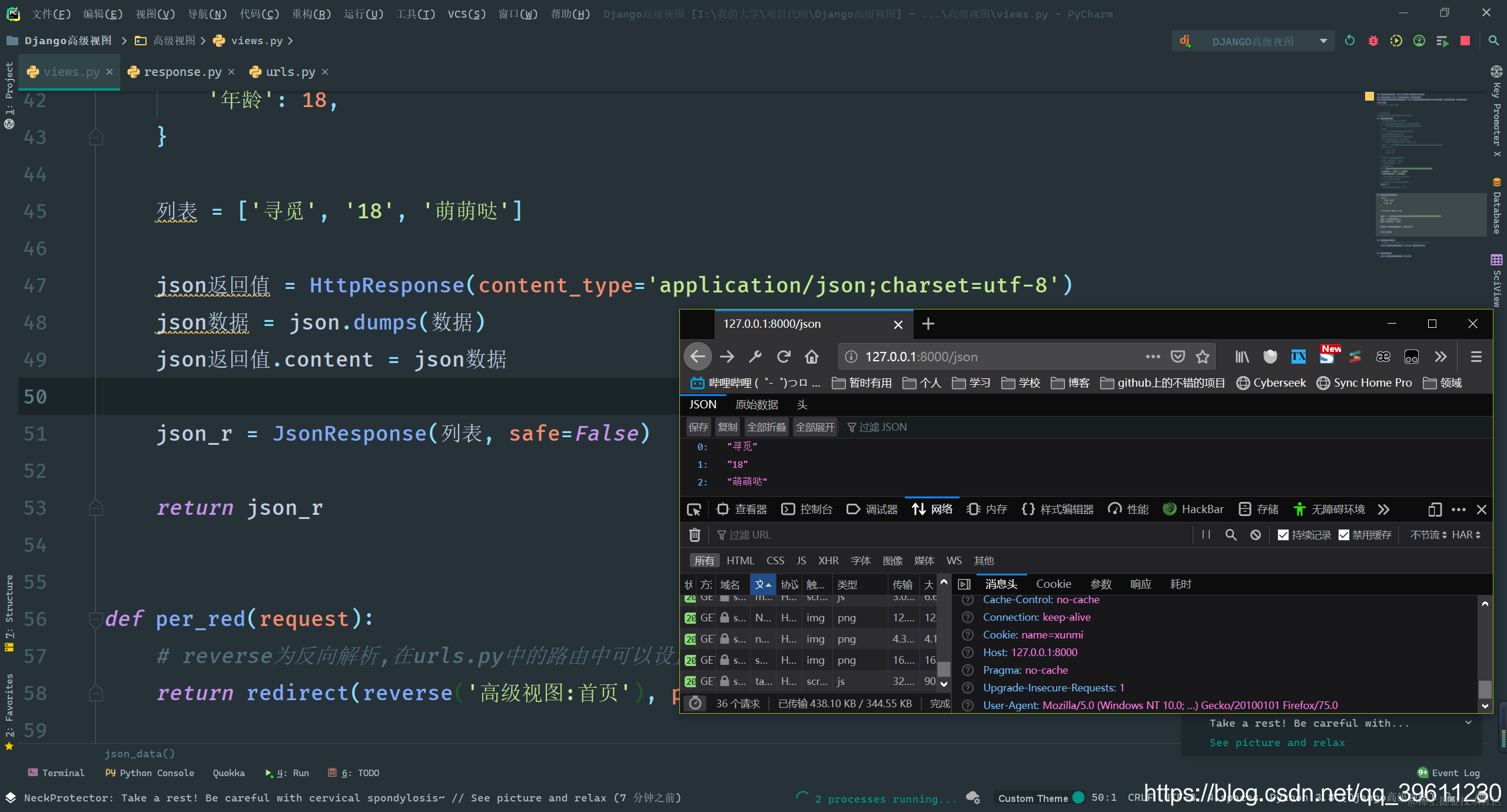Open the 控制台 devtools tab
Screen dimensions: 1507x812
point(806,510)
